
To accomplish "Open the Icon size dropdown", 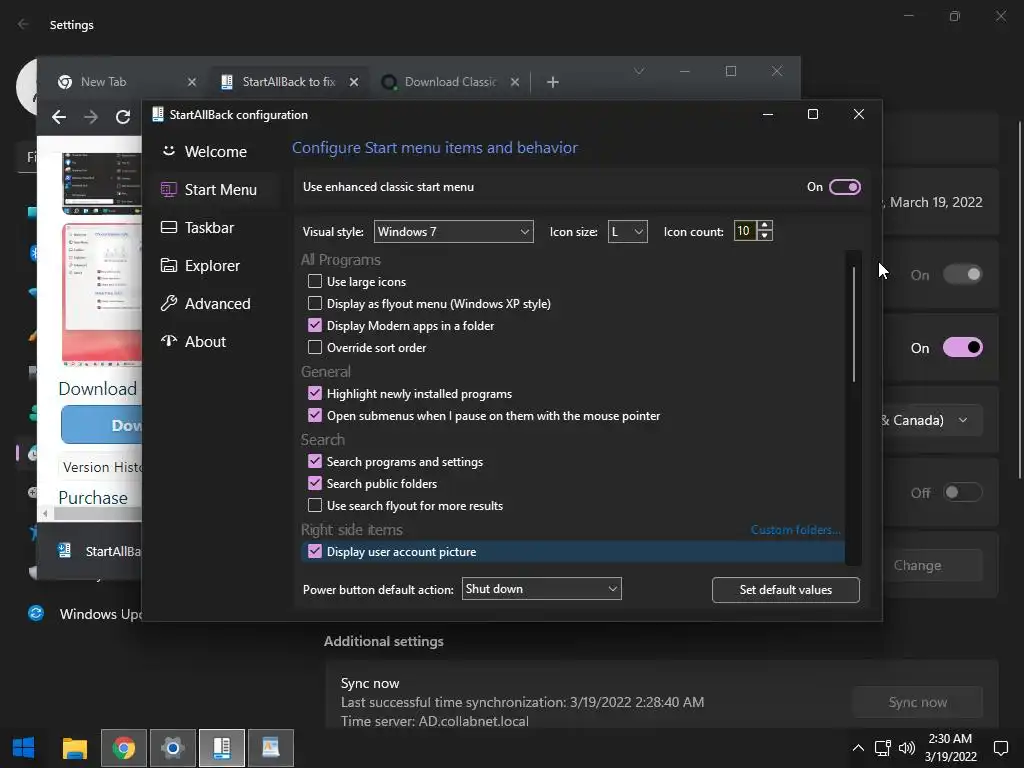I will [x=627, y=231].
